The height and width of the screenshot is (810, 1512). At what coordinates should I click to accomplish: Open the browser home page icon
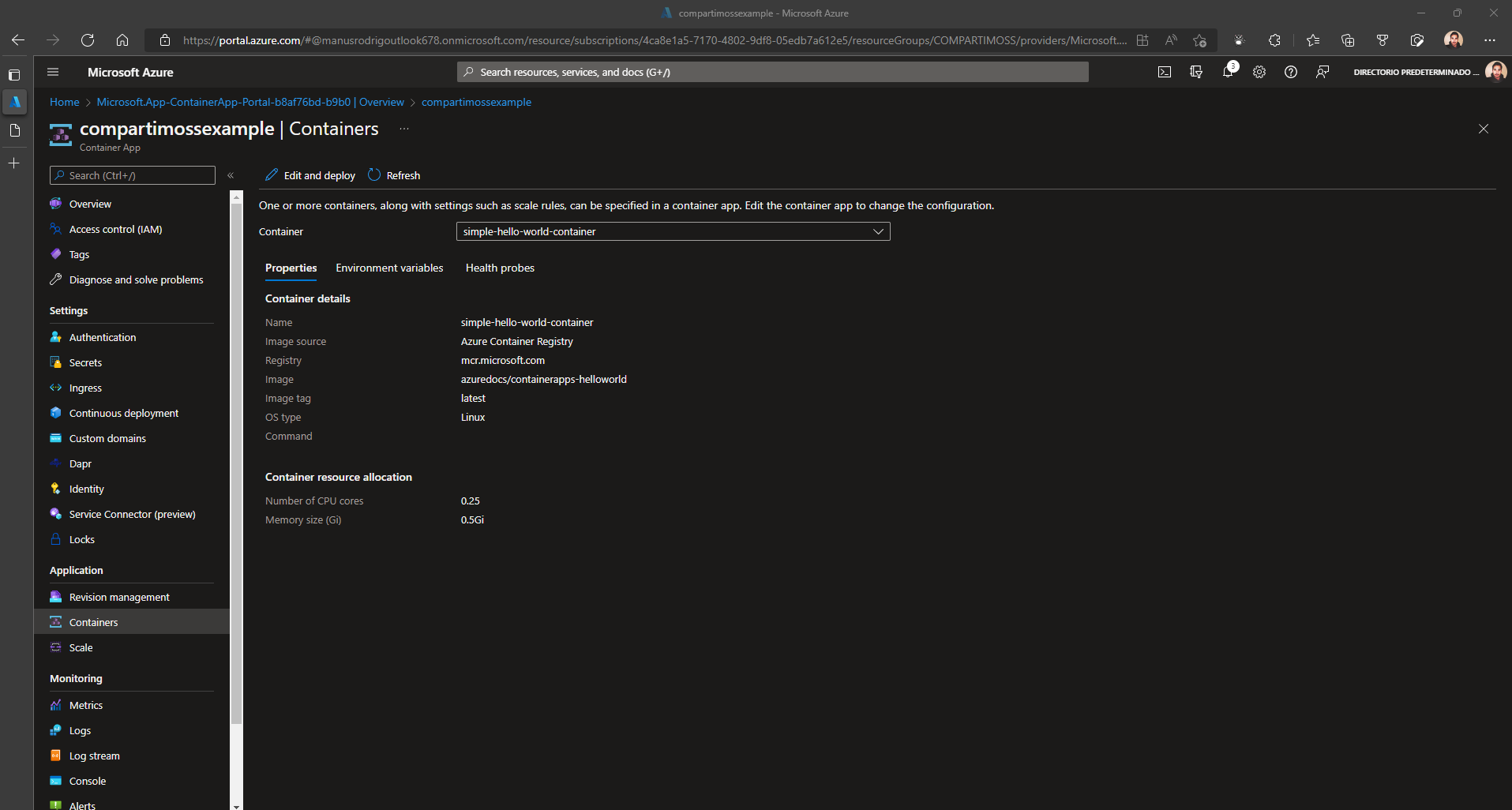(x=122, y=39)
